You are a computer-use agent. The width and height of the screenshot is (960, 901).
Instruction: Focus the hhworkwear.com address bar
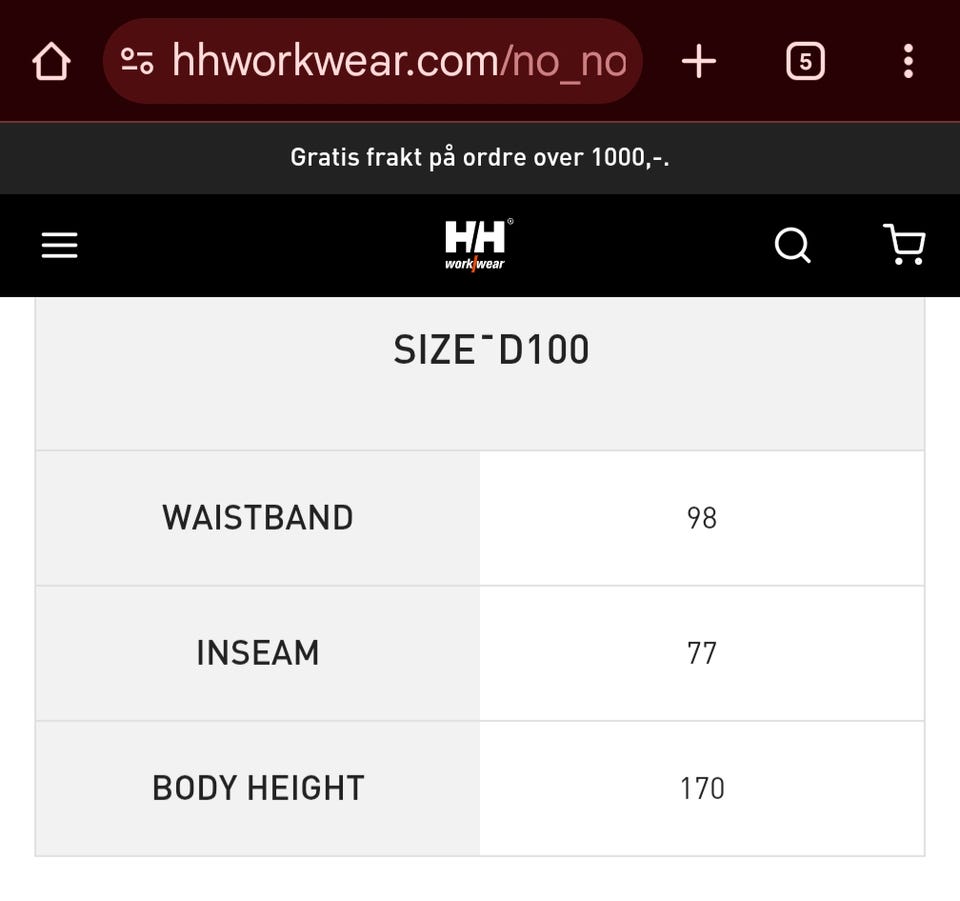(x=372, y=61)
